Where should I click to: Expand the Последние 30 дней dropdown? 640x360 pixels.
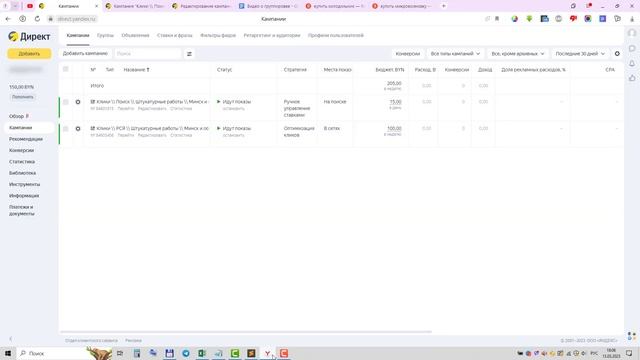tap(580, 54)
